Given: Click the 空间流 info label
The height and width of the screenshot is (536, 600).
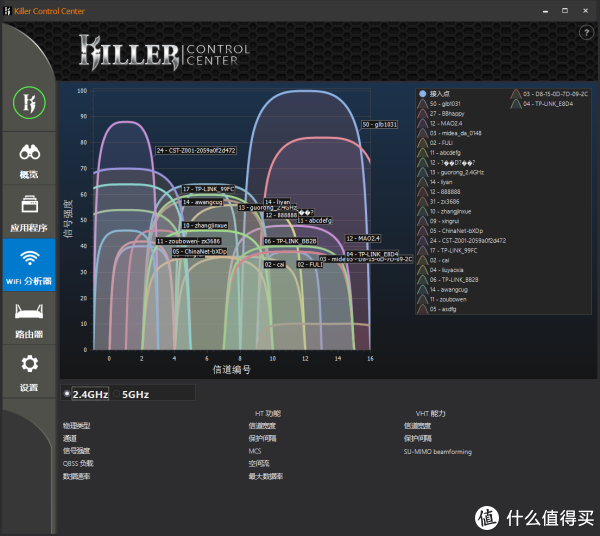Looking at the screenshot, I should [259, 463].
